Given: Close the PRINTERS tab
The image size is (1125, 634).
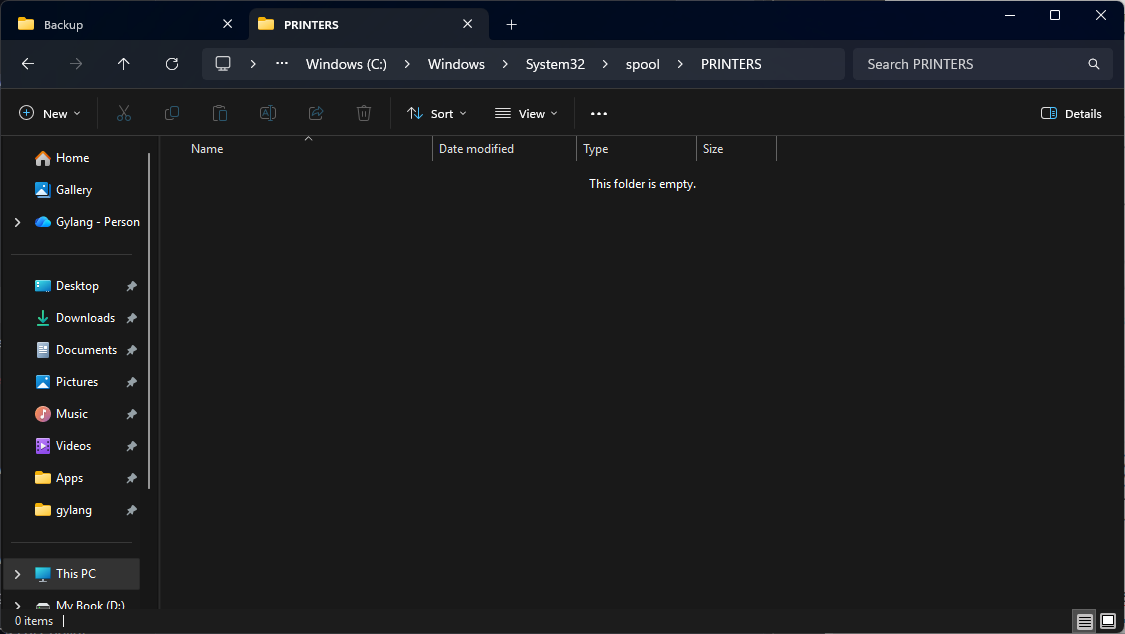Looking at the screenshot, I should click(467, 24).
